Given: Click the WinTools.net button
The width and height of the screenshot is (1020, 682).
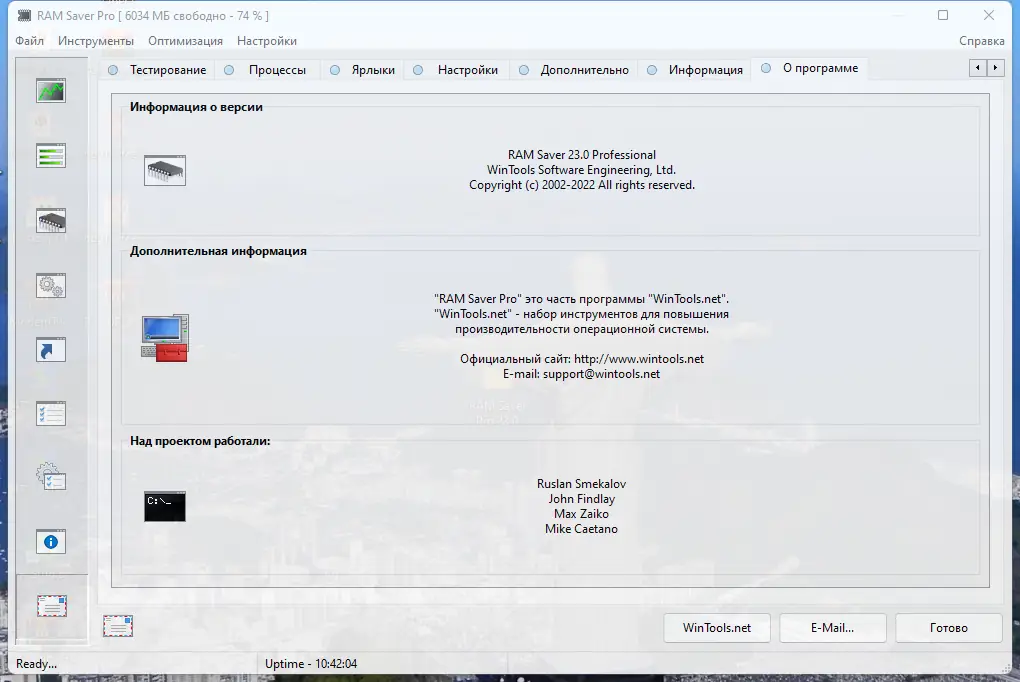Looking at the screenshot, I should (717, 628).
